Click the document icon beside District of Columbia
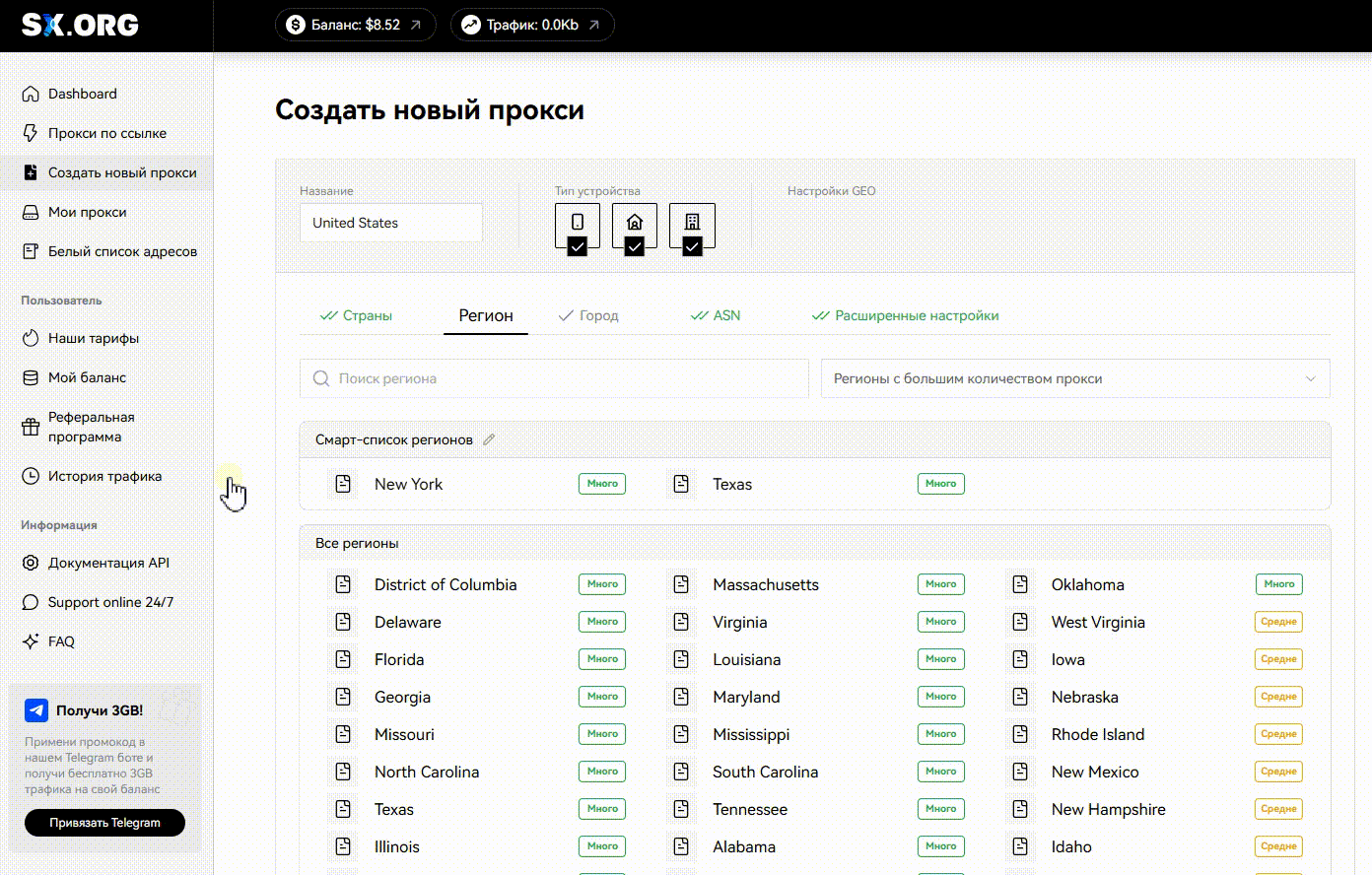Viewport: 1372px width, 875px height. (x=343, y=584)
